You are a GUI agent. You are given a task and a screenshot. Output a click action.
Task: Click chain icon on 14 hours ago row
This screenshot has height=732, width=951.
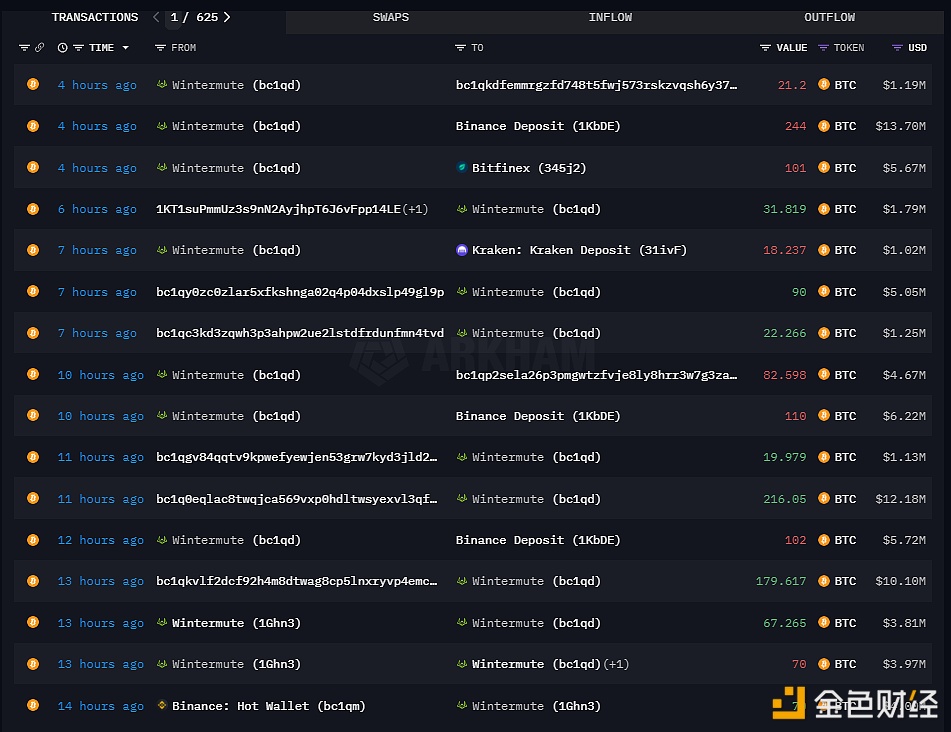pos(33,705)
